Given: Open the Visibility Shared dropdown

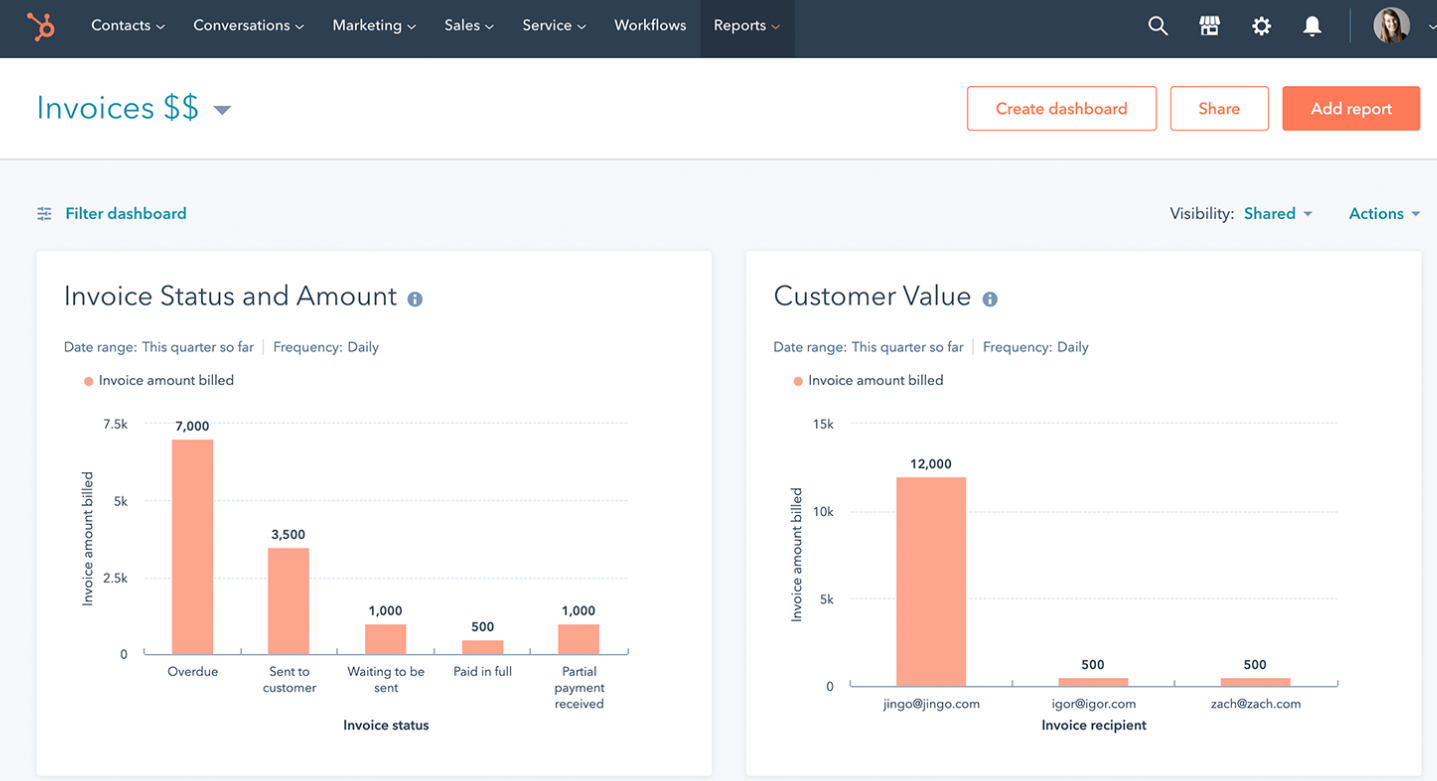Looking at the screenshot, I should (1277, 213).
